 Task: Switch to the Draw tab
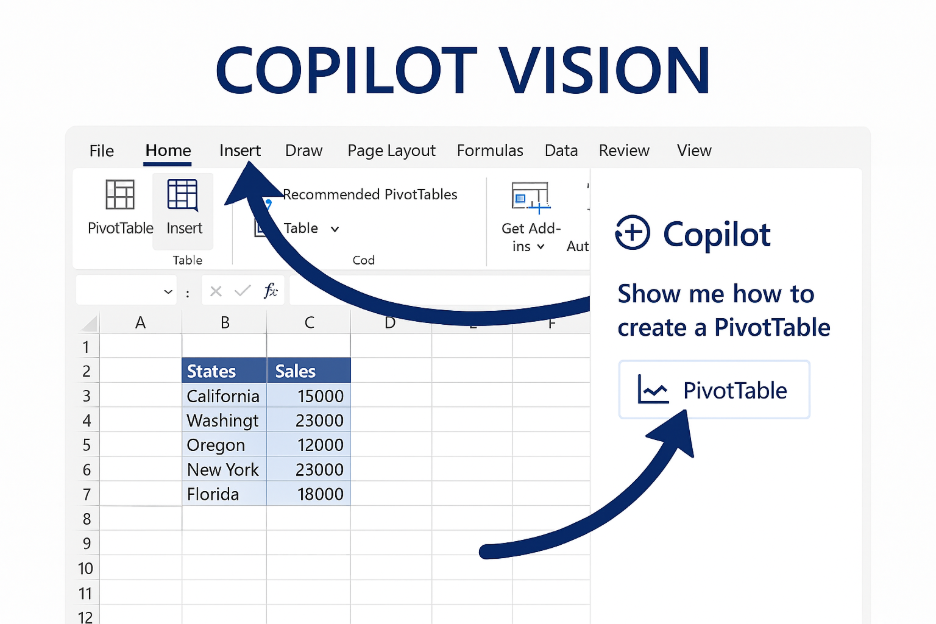click(x=304, y=150)
